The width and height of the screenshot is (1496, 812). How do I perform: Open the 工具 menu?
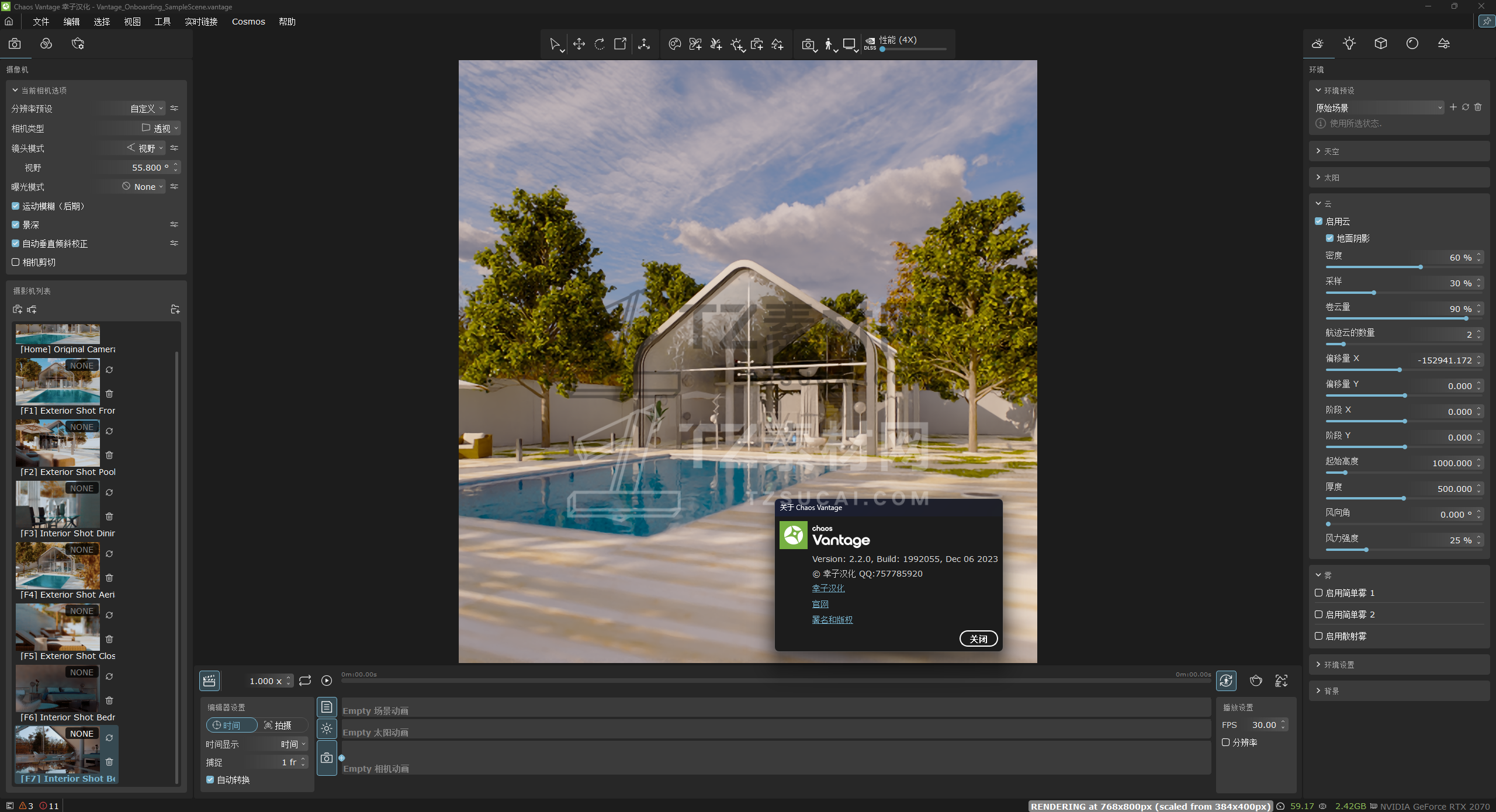coord(162,22)
